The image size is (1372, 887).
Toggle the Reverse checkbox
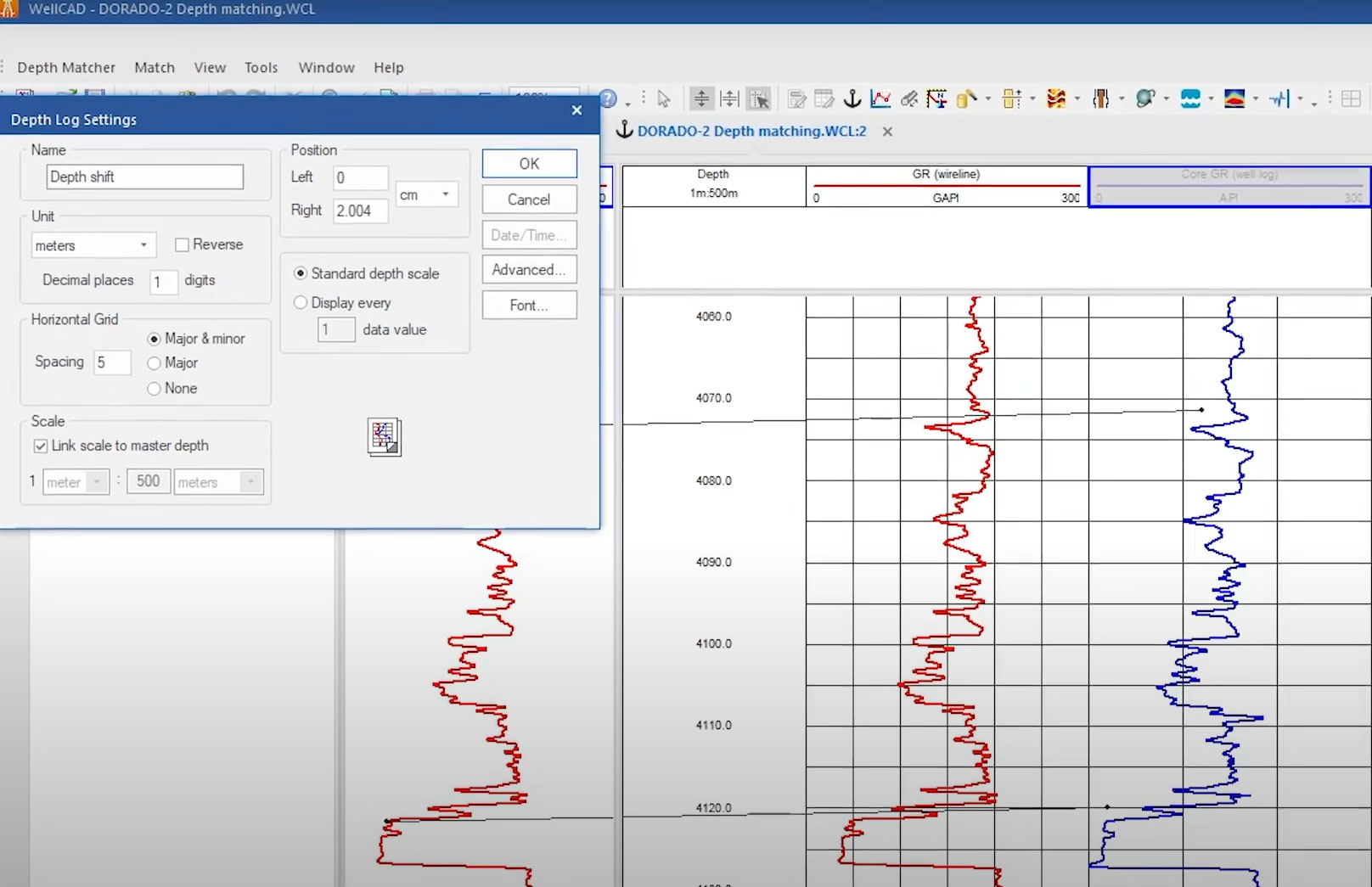(x=182, y=244)
